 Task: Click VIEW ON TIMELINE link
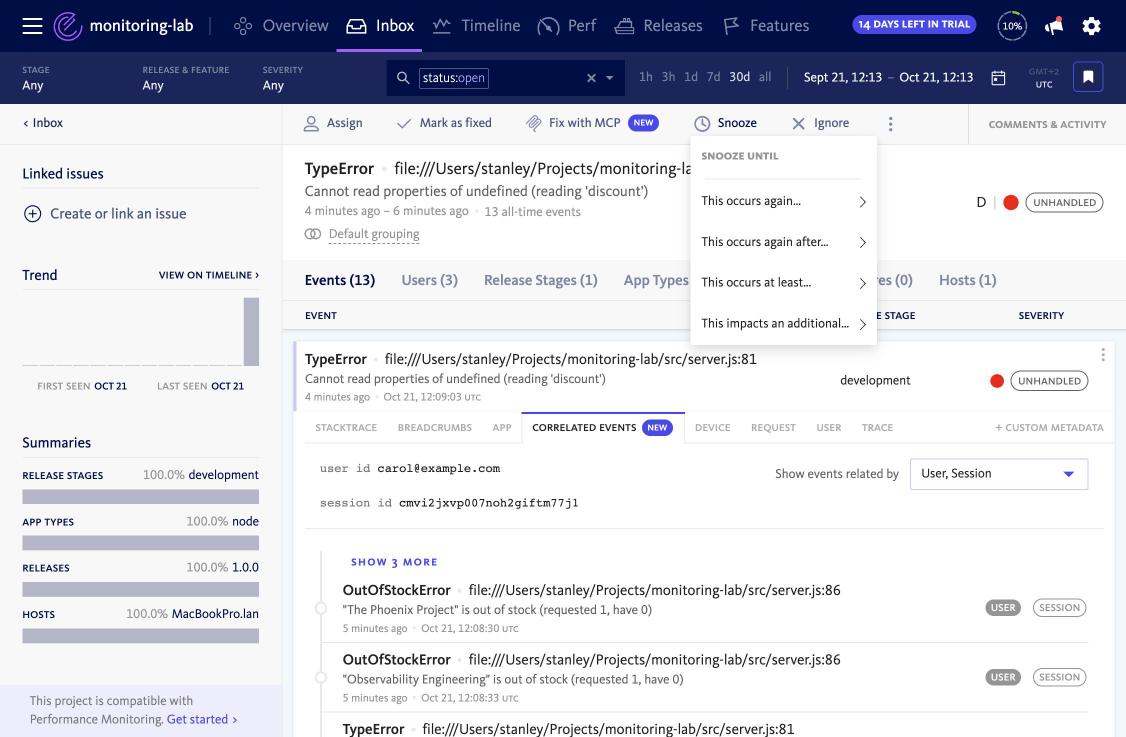[208, 275]
